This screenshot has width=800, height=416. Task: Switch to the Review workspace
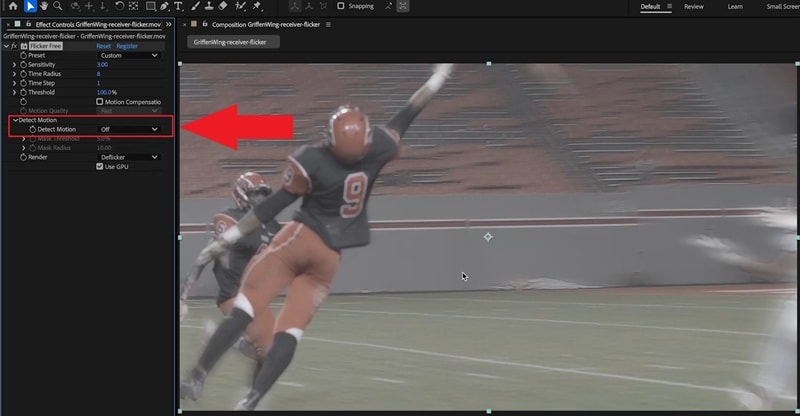pyautogui.click(x=693, y=7)
